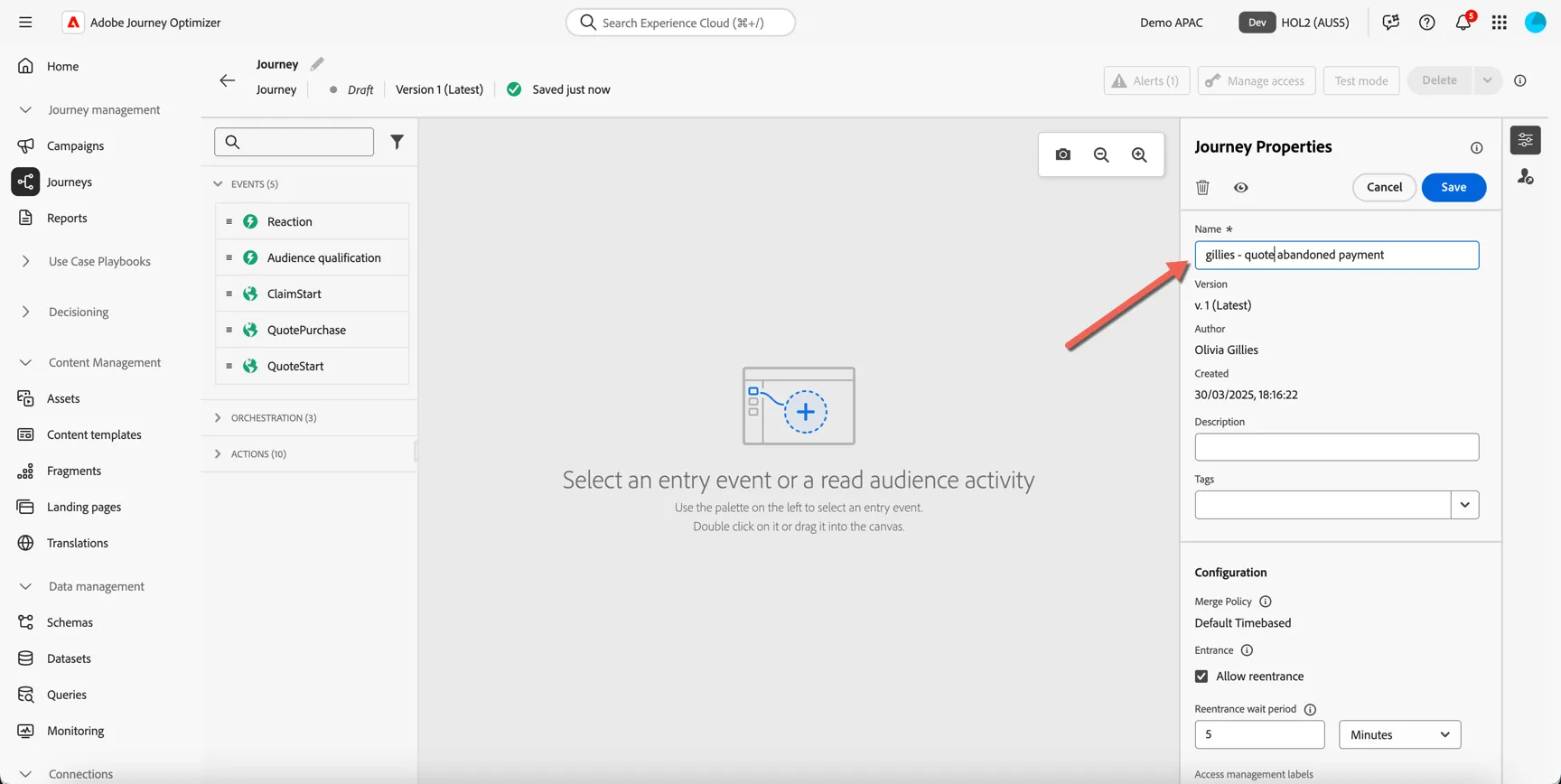Click Manage access button

1257,80
